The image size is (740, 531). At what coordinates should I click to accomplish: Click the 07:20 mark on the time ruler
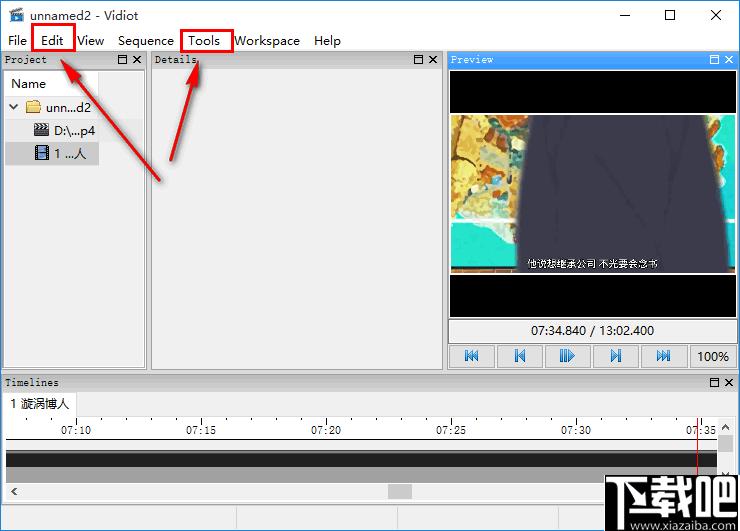point(326,430)
